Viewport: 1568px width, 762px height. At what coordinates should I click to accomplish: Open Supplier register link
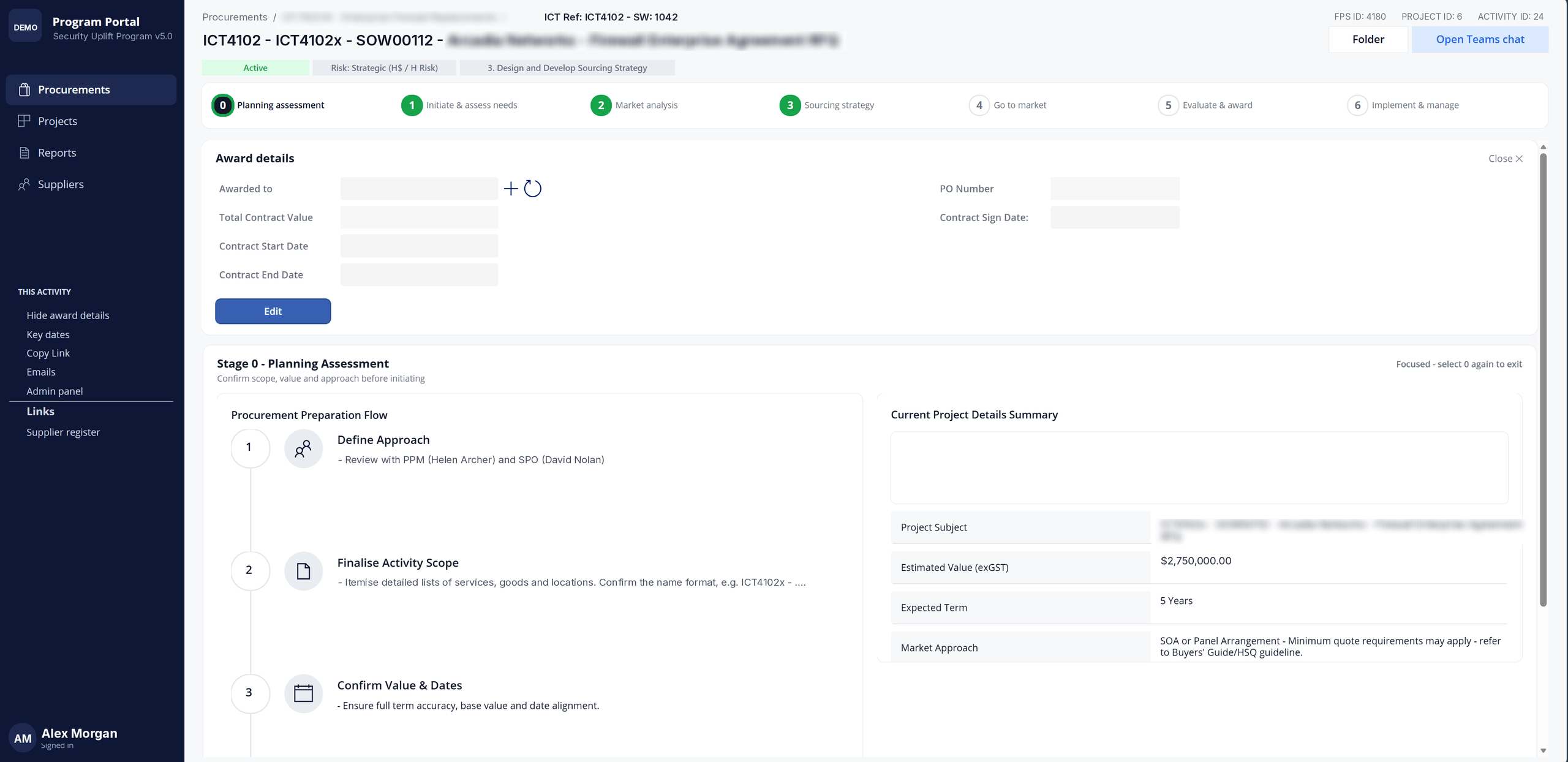tap(63, 432)
